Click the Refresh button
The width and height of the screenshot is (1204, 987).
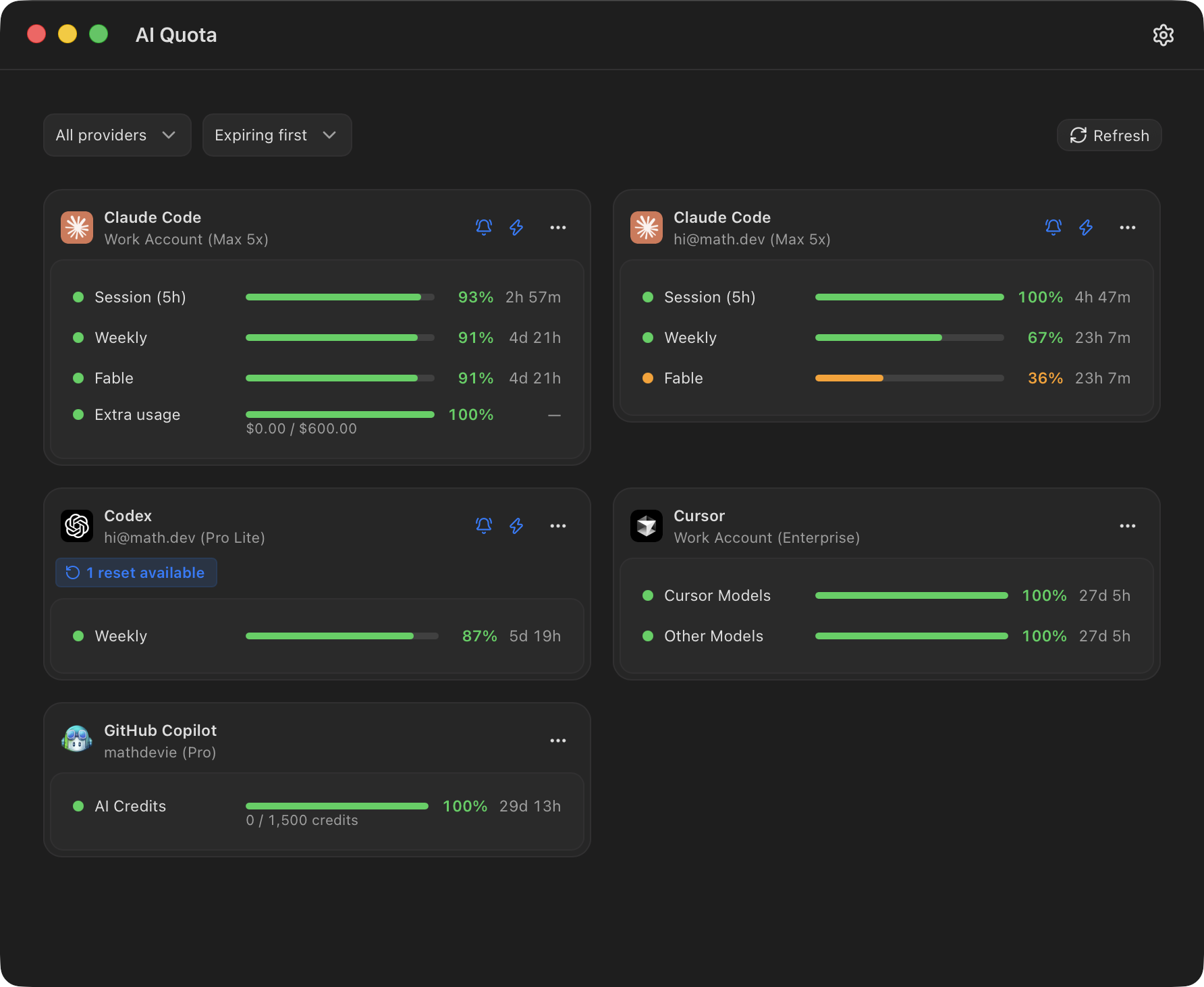click(1109, 135)
